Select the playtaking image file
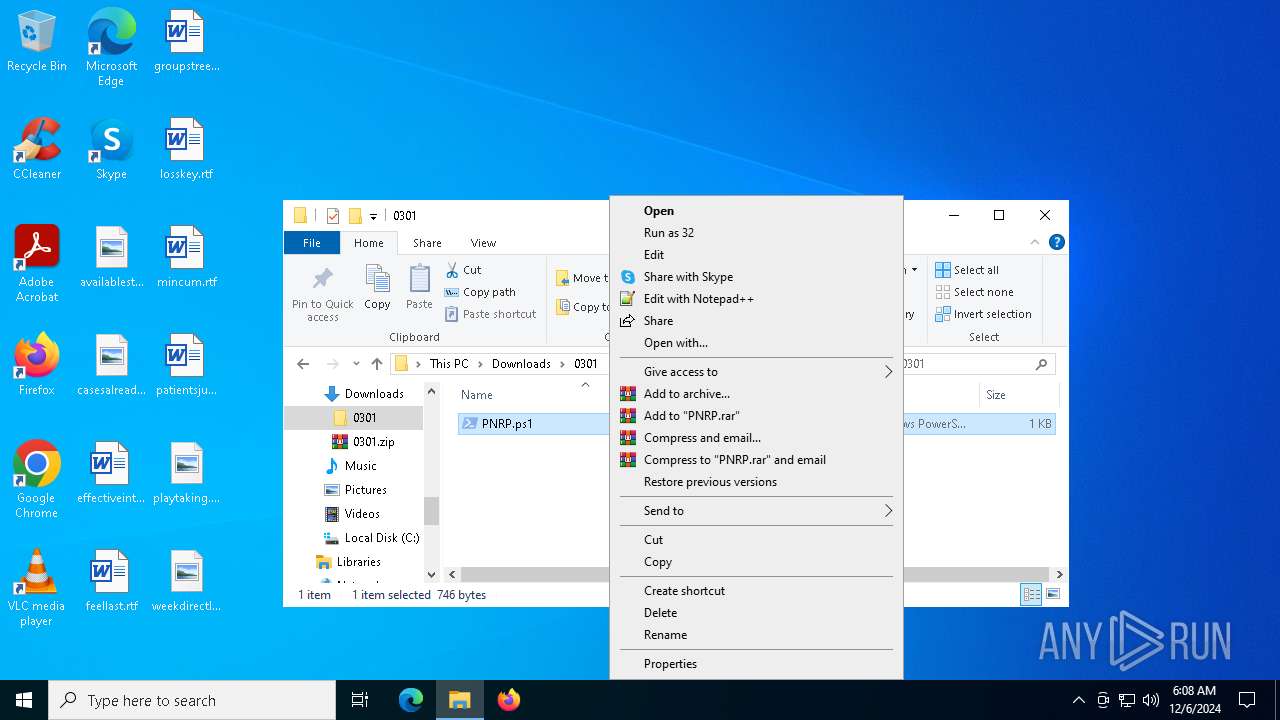The height and width of the screenshot is (720, 1280). tap(186, 473)
